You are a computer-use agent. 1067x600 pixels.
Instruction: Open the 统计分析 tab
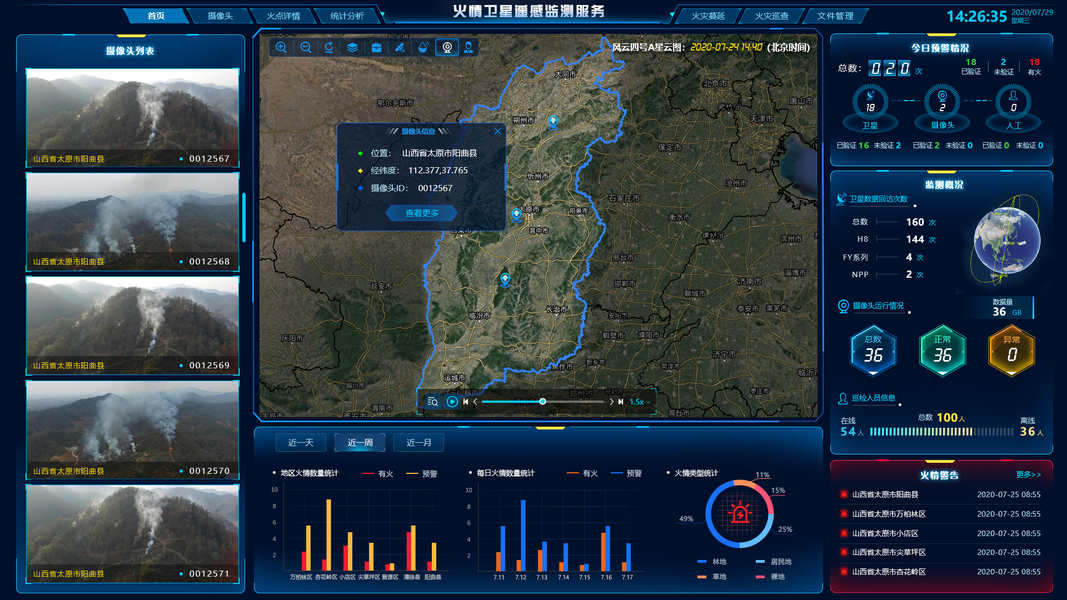(347, 16)
